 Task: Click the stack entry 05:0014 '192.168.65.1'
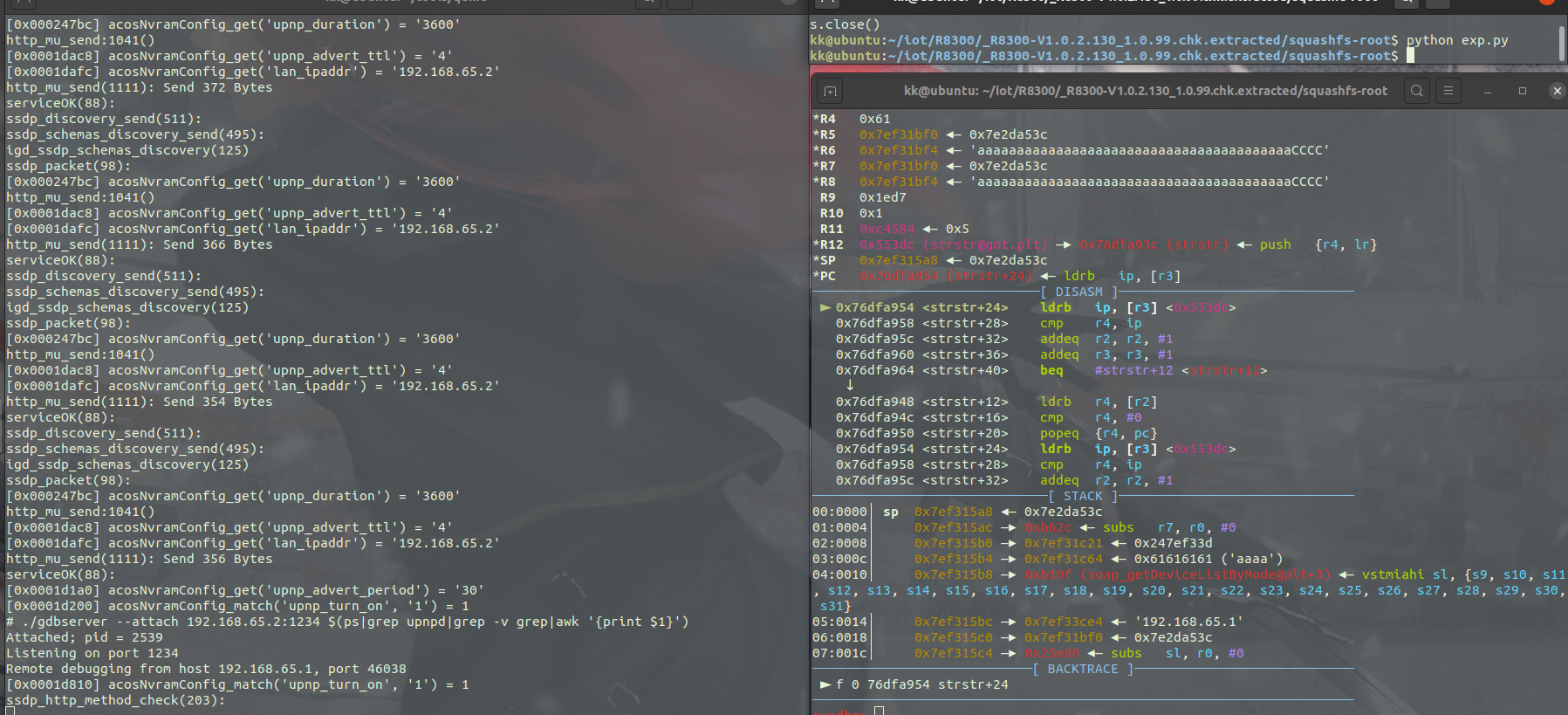pos(1028,622)
